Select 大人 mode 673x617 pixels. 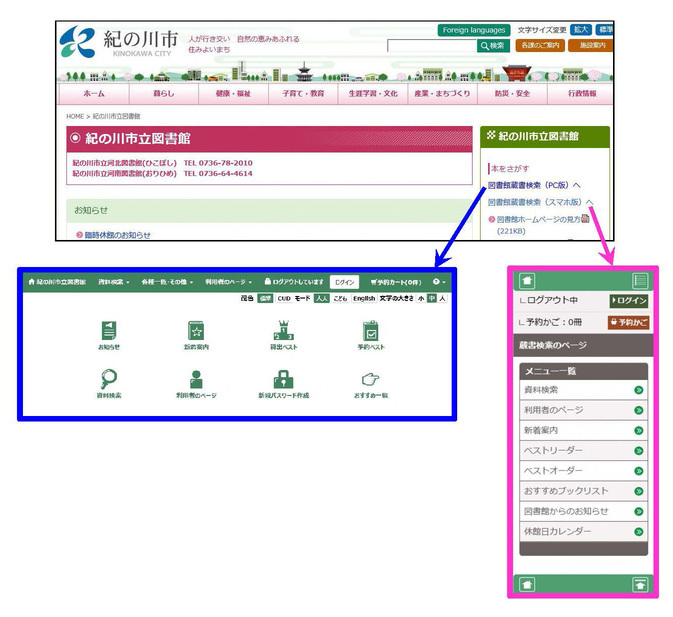pos(321,298)
